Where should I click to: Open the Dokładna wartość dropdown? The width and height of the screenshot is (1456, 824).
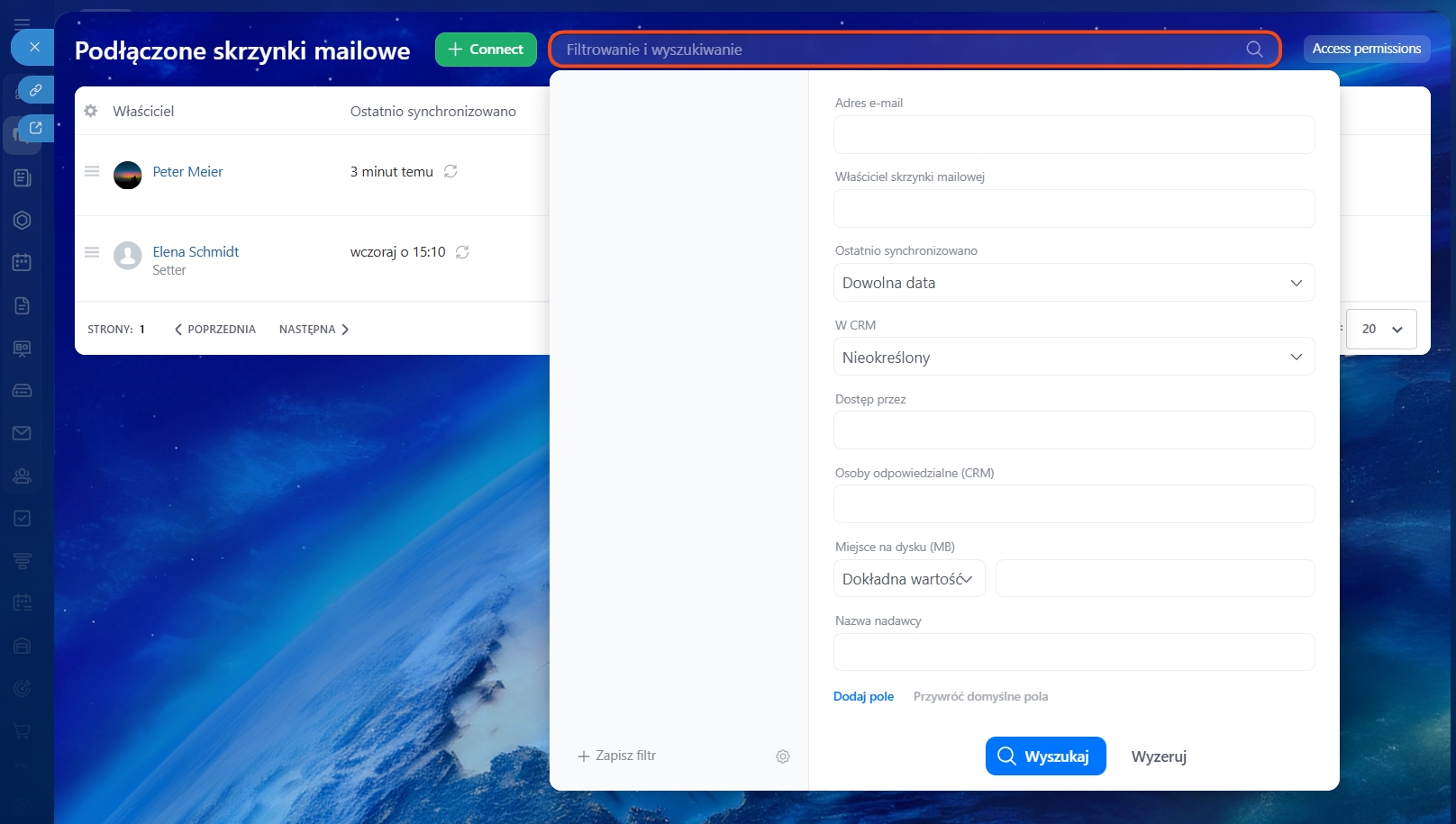click(x=909, y=579)
